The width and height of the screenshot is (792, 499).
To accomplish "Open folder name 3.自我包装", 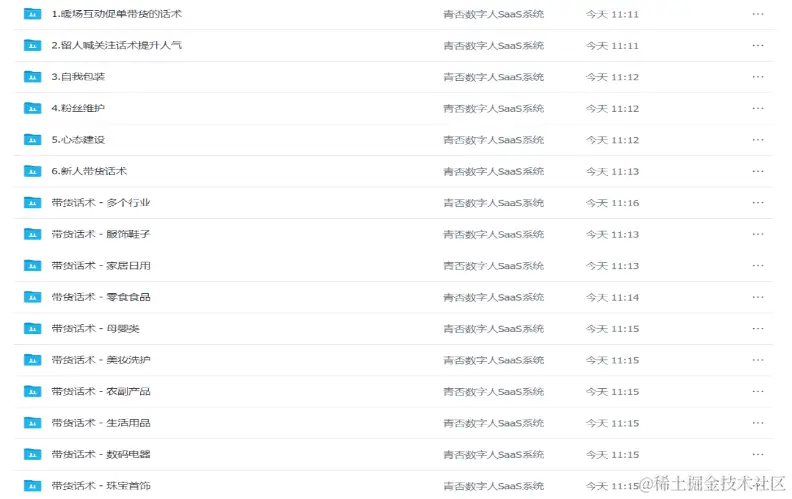I will click(78, 77).
